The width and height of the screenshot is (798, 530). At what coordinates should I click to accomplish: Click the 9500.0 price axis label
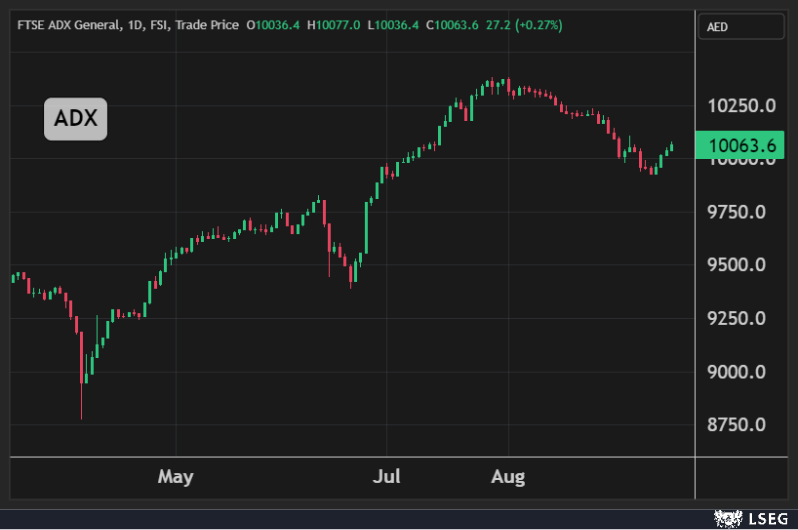[736, 265]
